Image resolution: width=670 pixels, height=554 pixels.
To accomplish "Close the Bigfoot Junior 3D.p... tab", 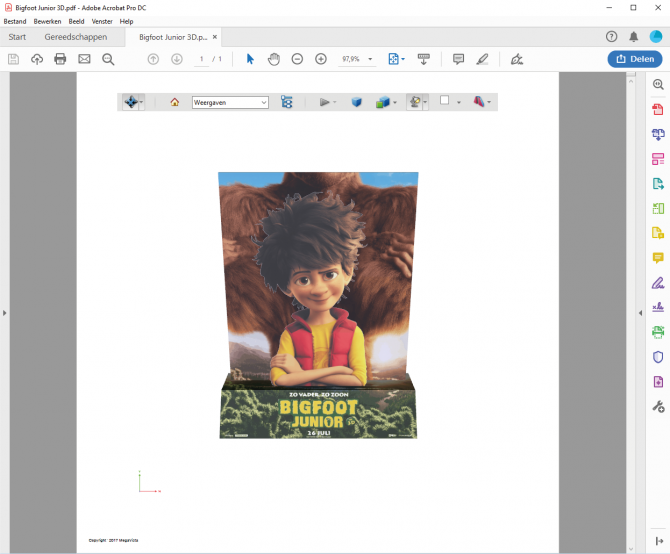I will coord(215,37).
